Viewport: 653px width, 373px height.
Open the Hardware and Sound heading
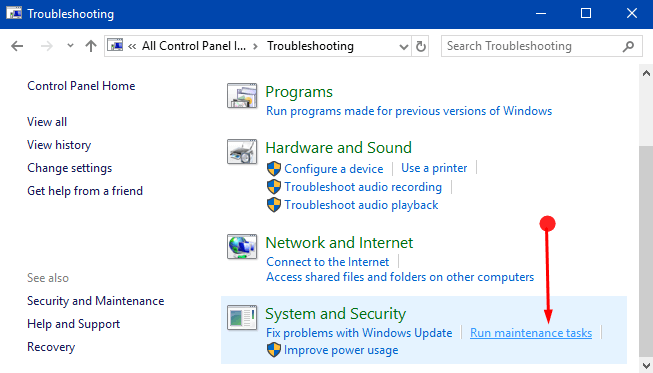point(339,148)
